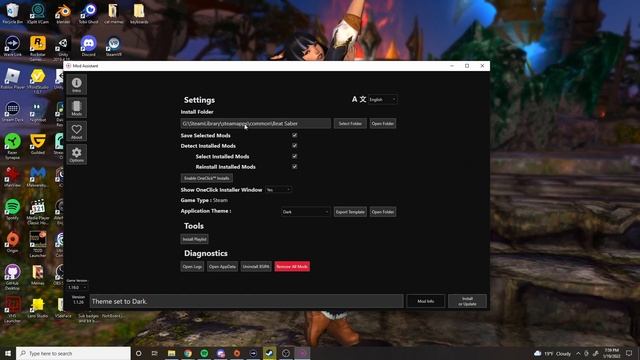This screenshot has width=640, height=360.
Task: Open Lens Studio desktop shortcut
Action: coord(38,307)
